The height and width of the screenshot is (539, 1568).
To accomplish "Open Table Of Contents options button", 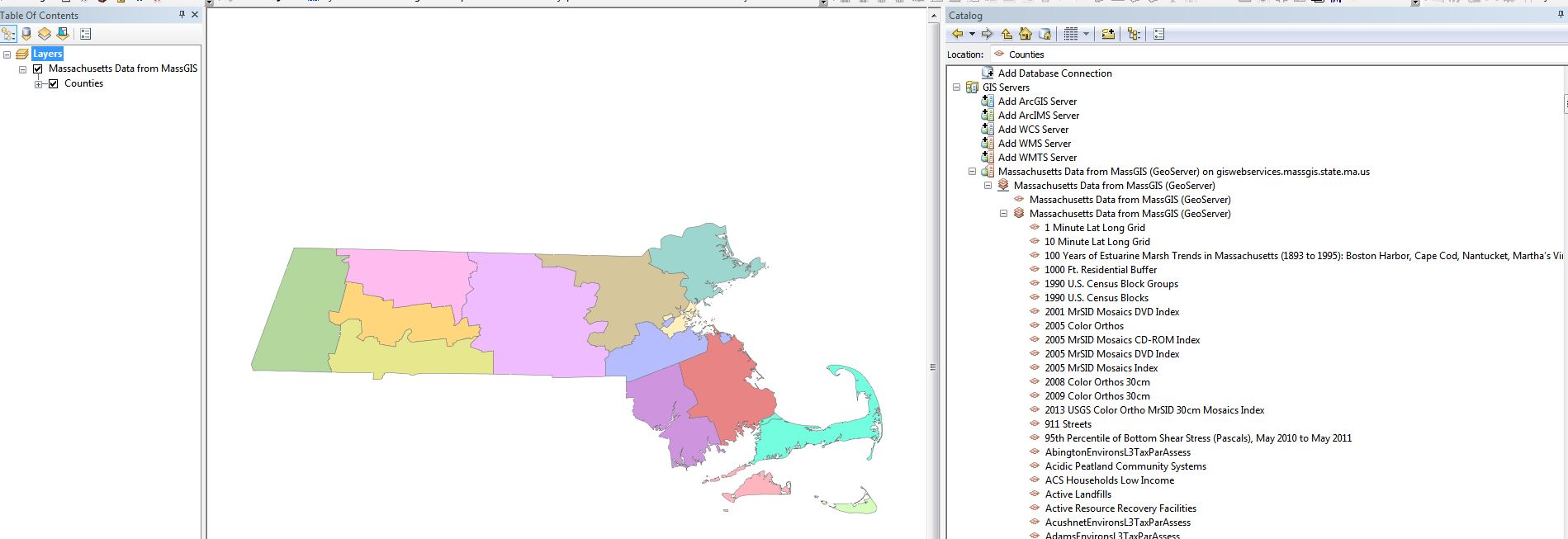I will click(86, 34).
